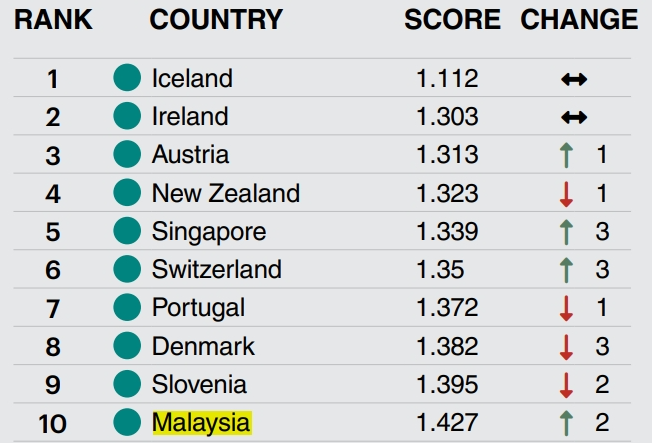Click the horizontal no-change arrow for Ireland
This screenshot has width=652, height=443.
pos(574,117)
